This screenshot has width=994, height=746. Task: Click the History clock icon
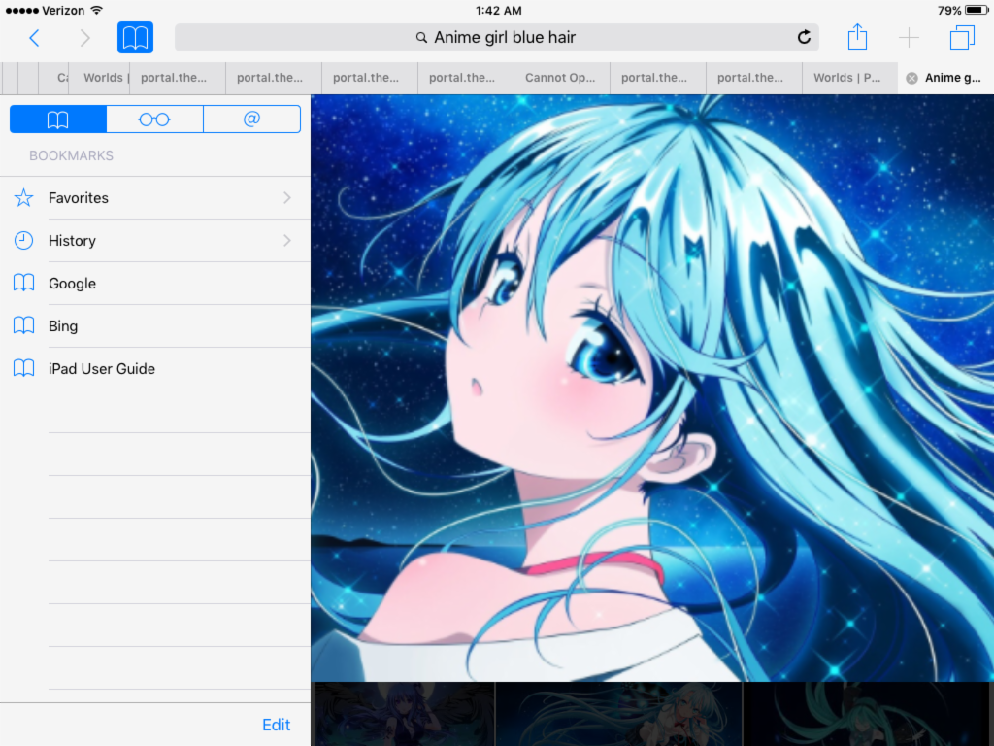[23, 240]
